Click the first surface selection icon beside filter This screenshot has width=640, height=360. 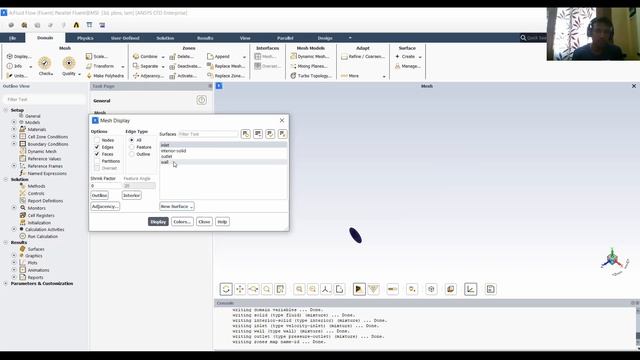click(x=245, y=134)
